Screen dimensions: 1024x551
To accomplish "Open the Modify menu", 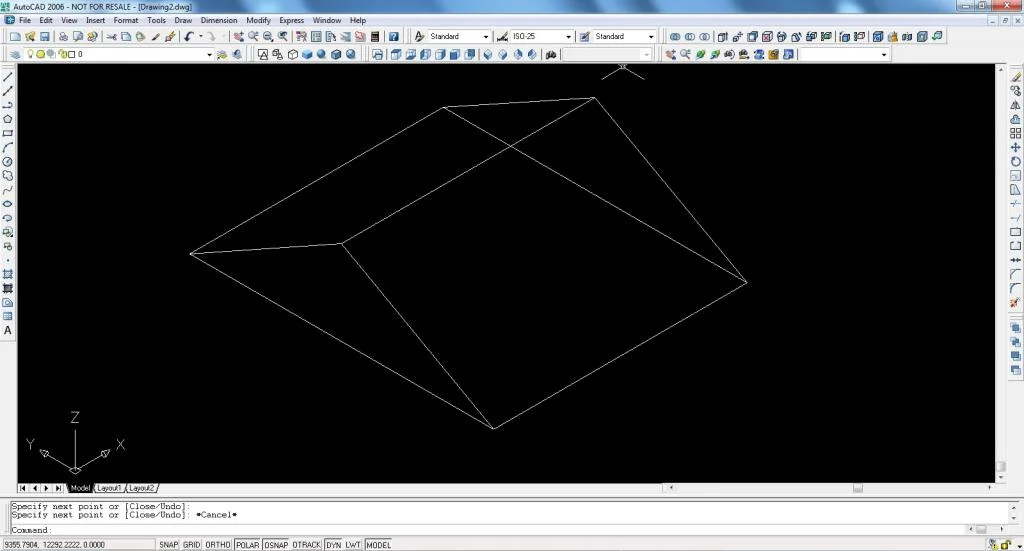I will (x=258, y=20).
